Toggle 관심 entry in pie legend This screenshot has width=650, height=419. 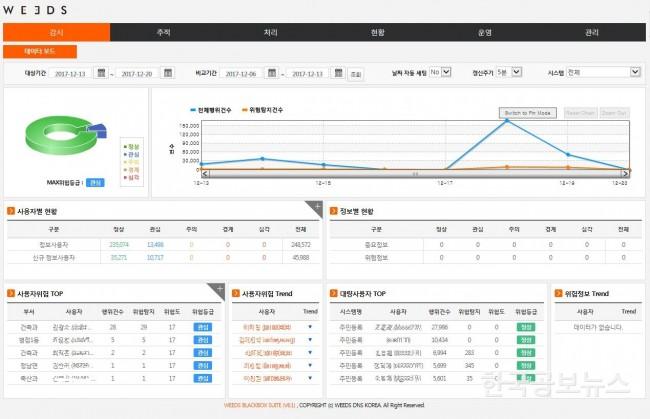(x=132, y=155)
